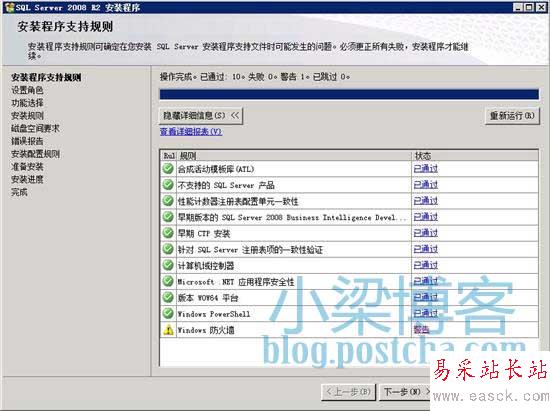The height and width of the screenshot is (411, 550).
Task: Select 安装进度 step in sidebar
Action: [27, 180]
